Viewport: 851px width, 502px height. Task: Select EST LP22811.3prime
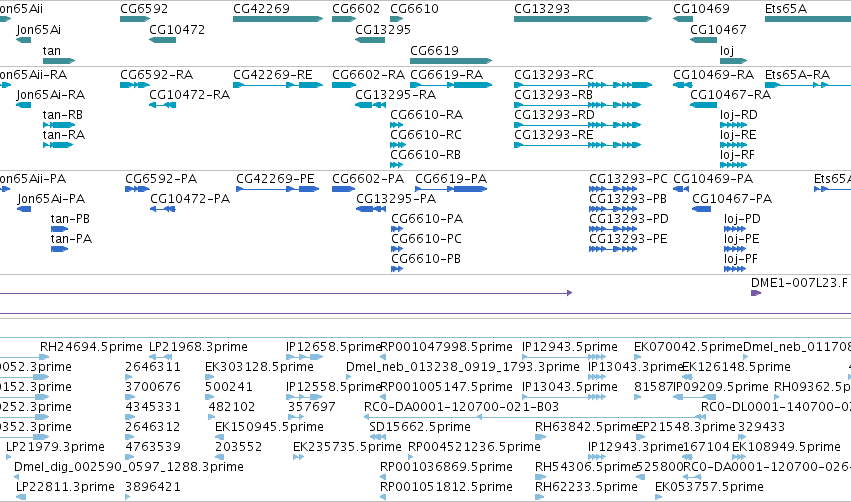coord(65,487)
